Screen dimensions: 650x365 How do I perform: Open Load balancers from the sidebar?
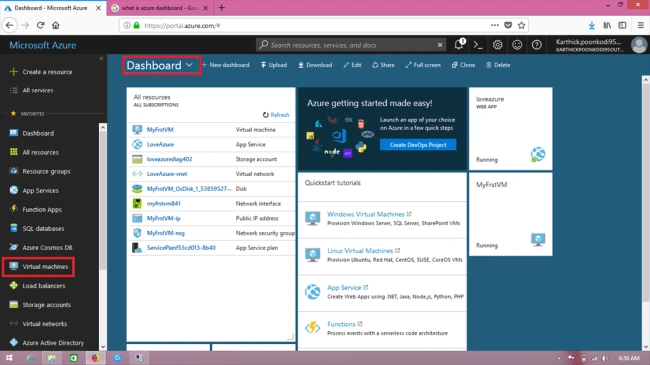tap(44, 286)
